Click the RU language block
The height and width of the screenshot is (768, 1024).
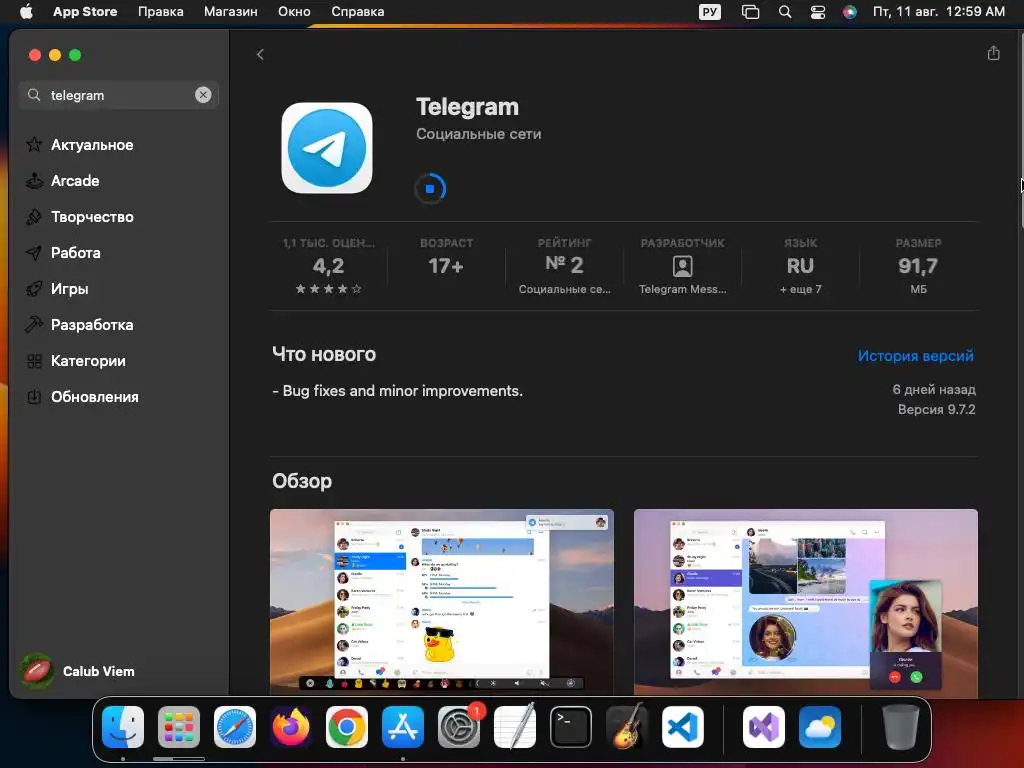800,266
